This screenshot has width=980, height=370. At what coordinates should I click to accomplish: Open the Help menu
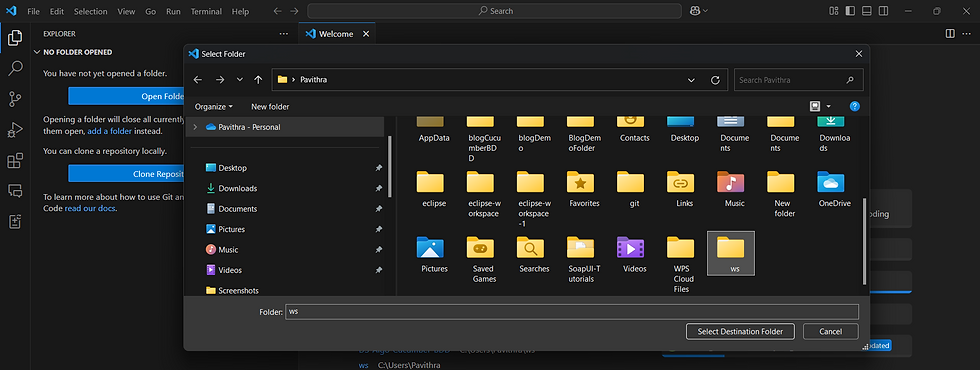tap(240, 11)
